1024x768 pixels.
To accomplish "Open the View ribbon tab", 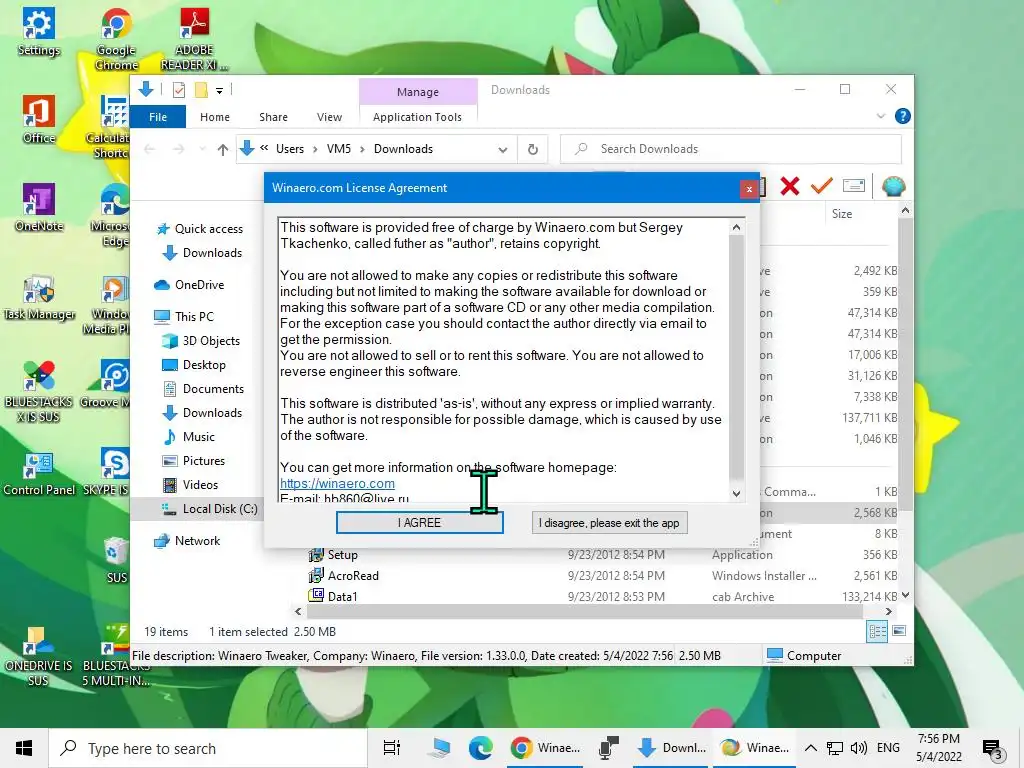I will coord(329,117).
